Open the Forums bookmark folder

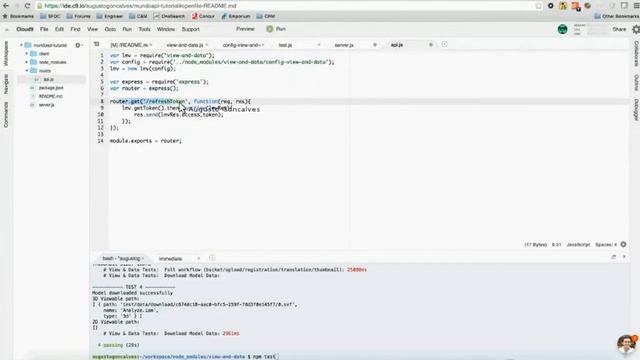78,16
